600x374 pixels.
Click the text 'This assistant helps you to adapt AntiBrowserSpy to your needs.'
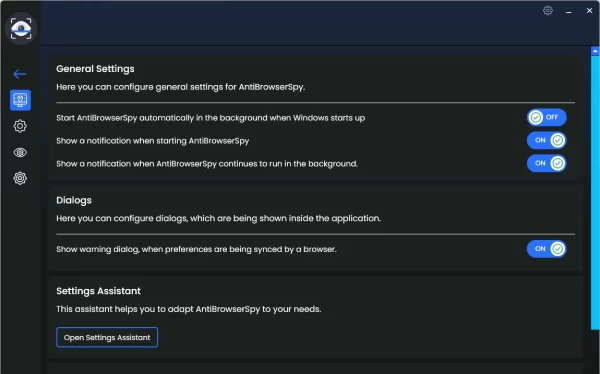click(189, 309)
